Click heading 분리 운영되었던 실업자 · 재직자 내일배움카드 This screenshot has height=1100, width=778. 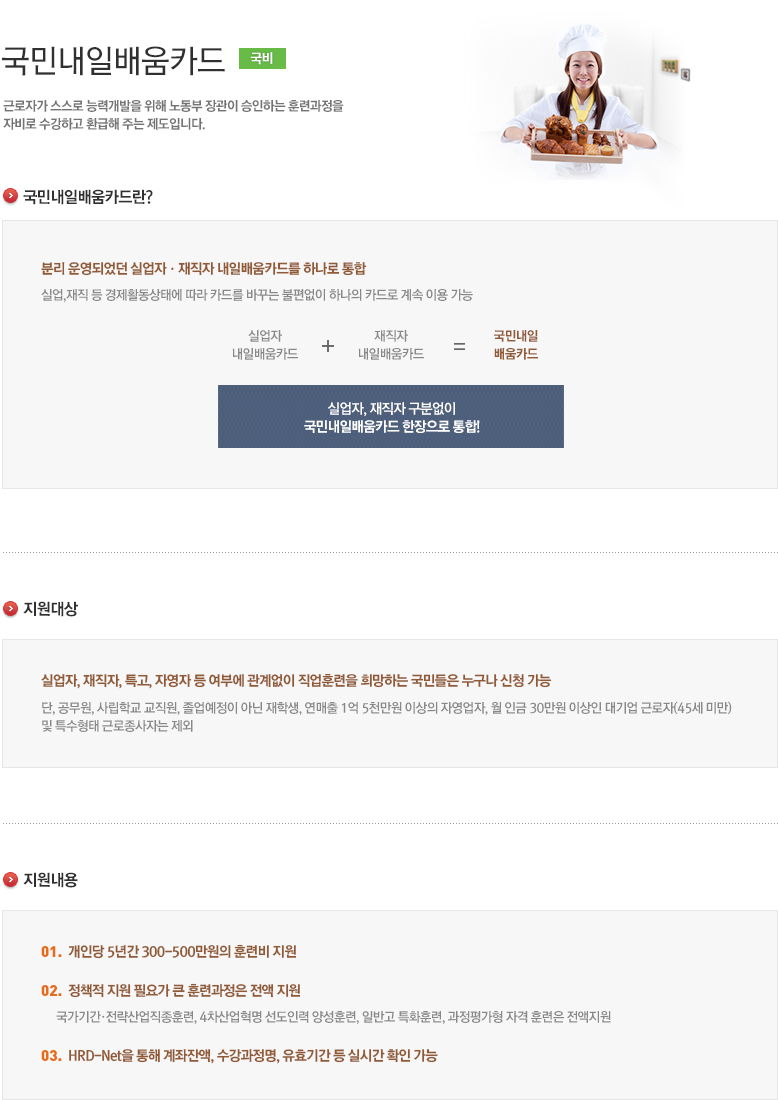(x=203, y=269)
